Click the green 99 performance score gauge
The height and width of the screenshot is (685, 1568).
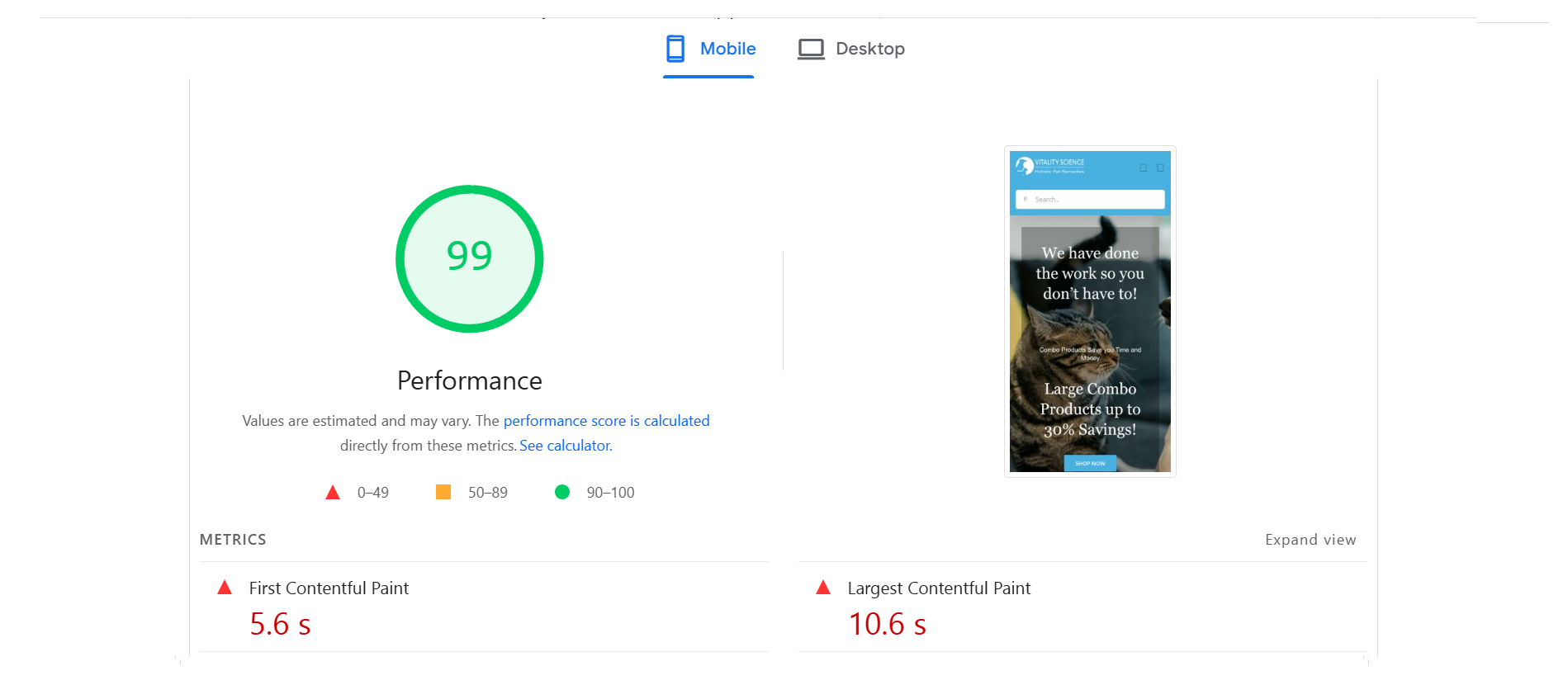[469, 258]
